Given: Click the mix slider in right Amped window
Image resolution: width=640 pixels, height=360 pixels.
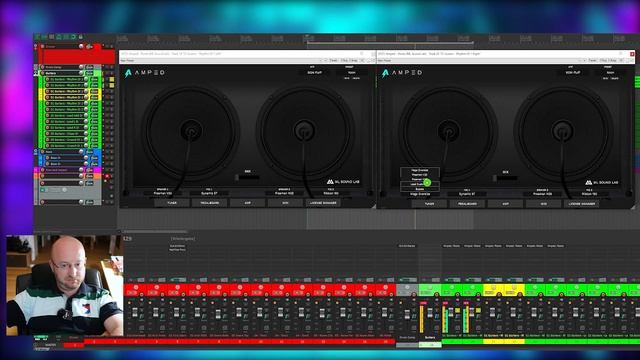Looking at the screenshot, I should [x=506, y=178].
